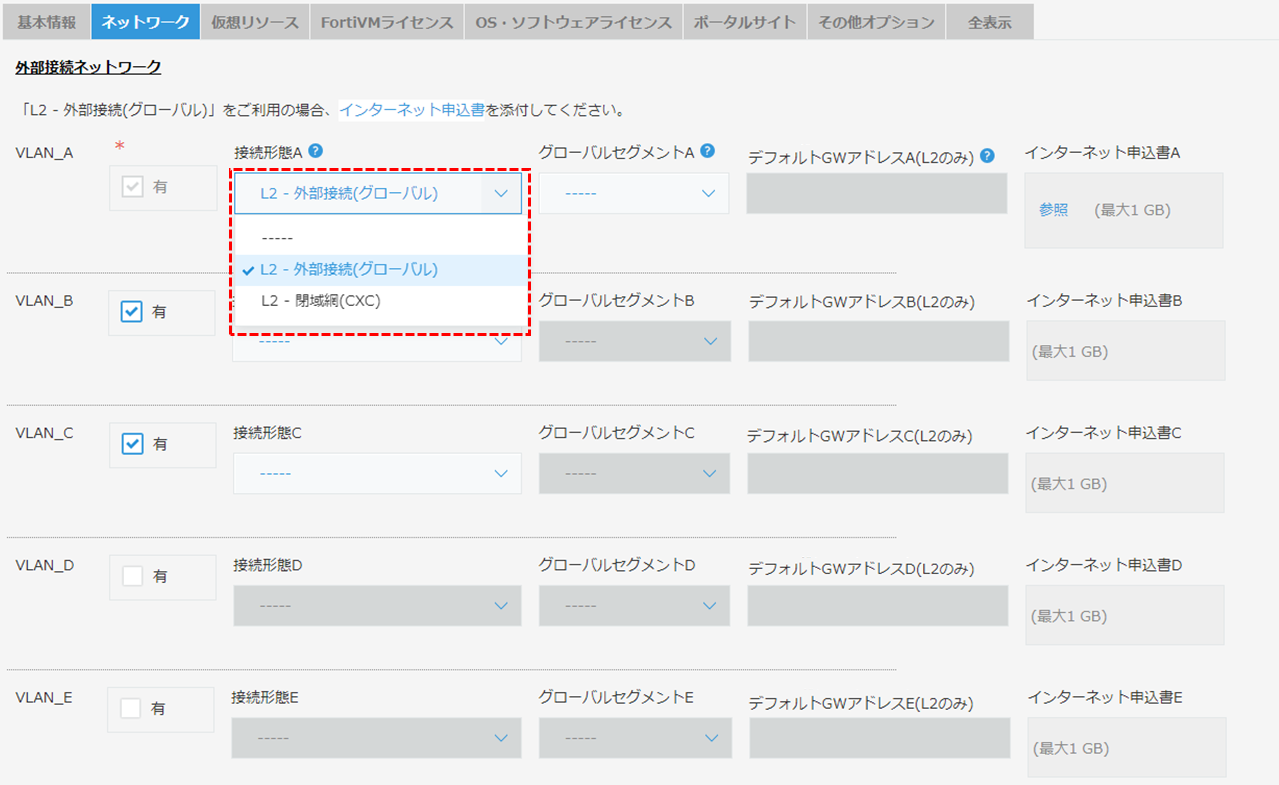Image resolution: width=1279 pixels, height=785 pixels.
Task: Open help icon next to グローバルセグメントA
Action: tap(708, 151)
